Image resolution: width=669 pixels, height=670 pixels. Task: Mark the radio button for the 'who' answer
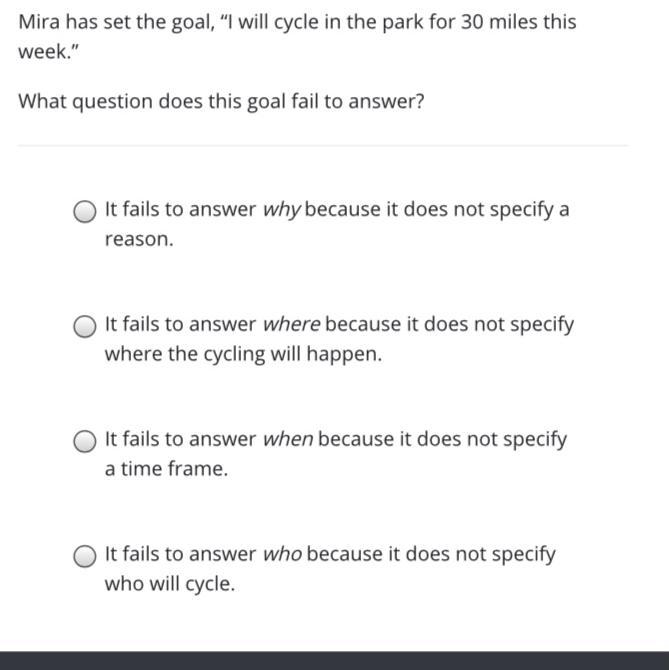[x=86, y=555]
